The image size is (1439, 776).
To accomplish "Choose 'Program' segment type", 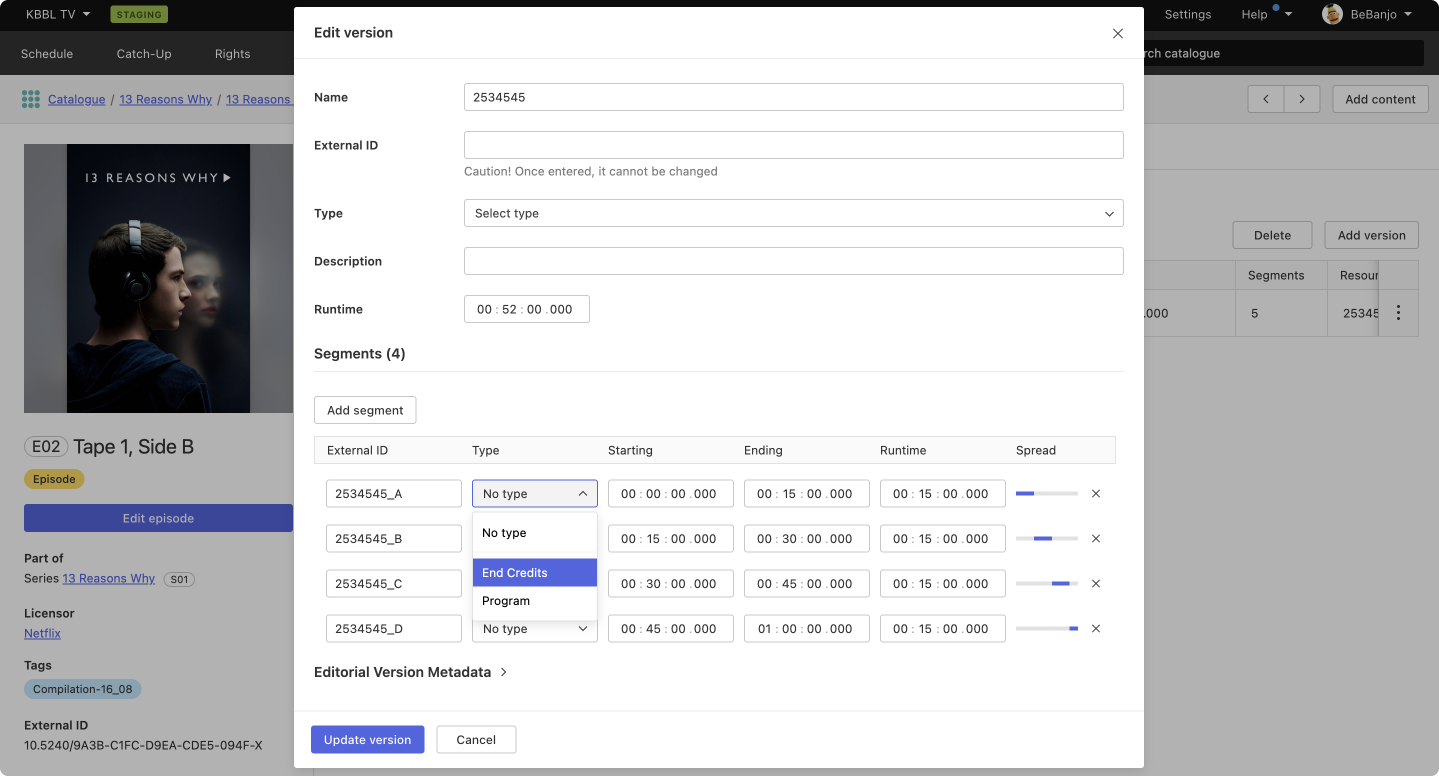I will [535, 601].
